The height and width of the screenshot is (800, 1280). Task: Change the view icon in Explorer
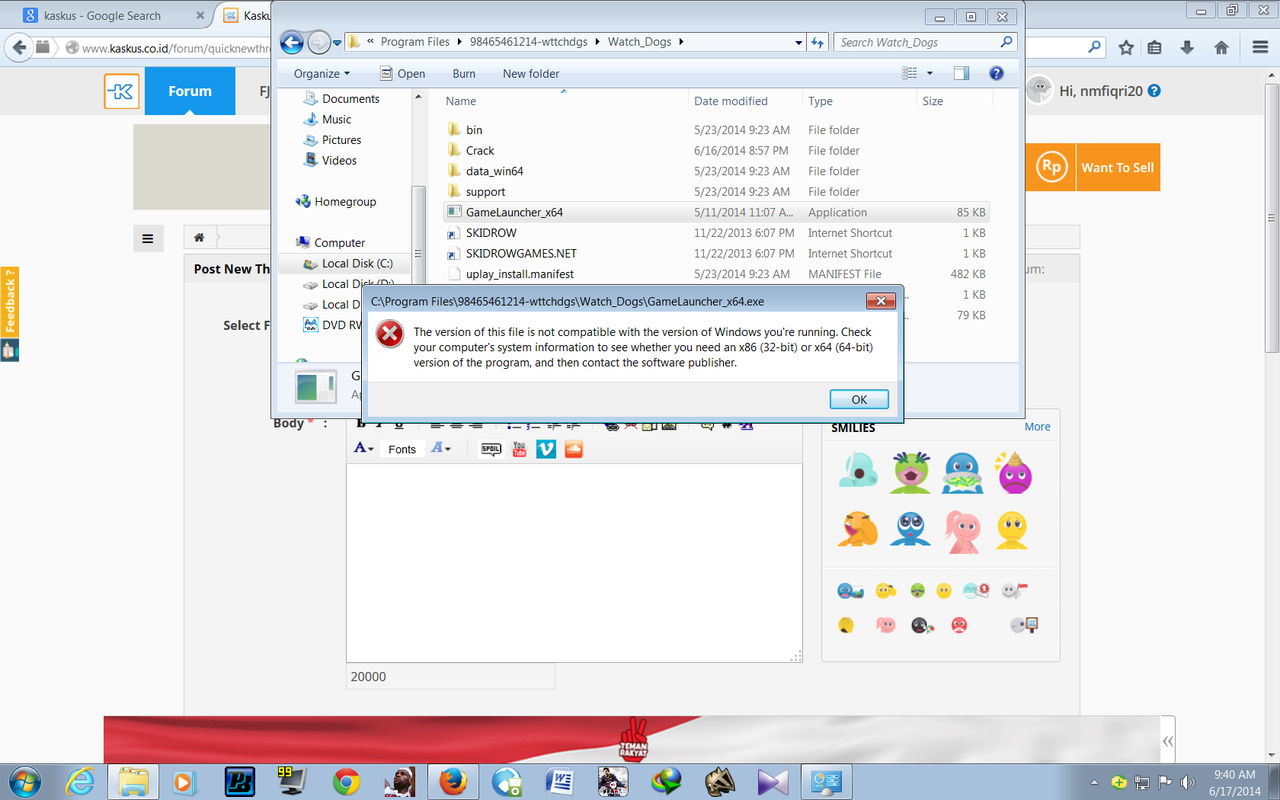point(909,73)
